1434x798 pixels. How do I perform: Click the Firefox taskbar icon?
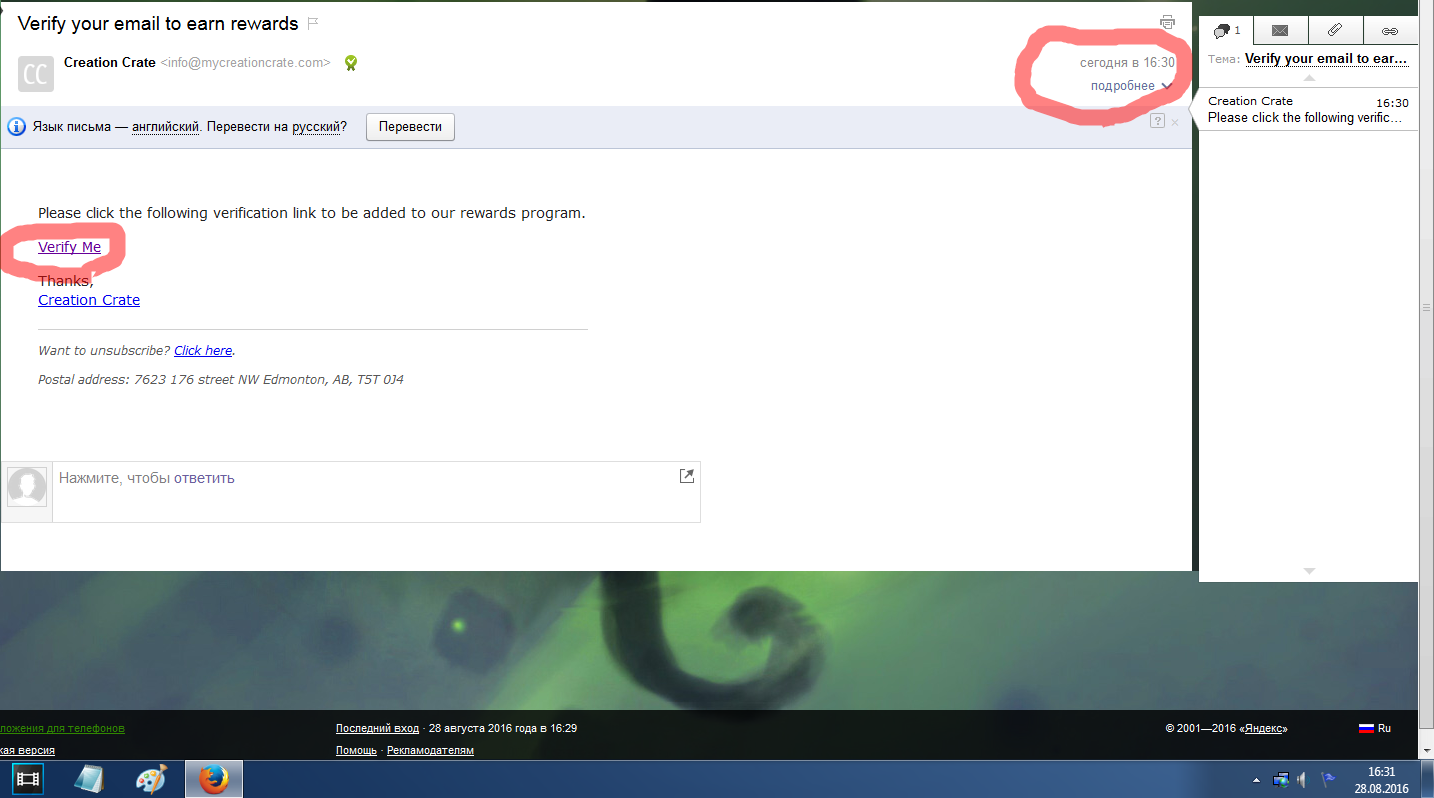tap(214, 779)
